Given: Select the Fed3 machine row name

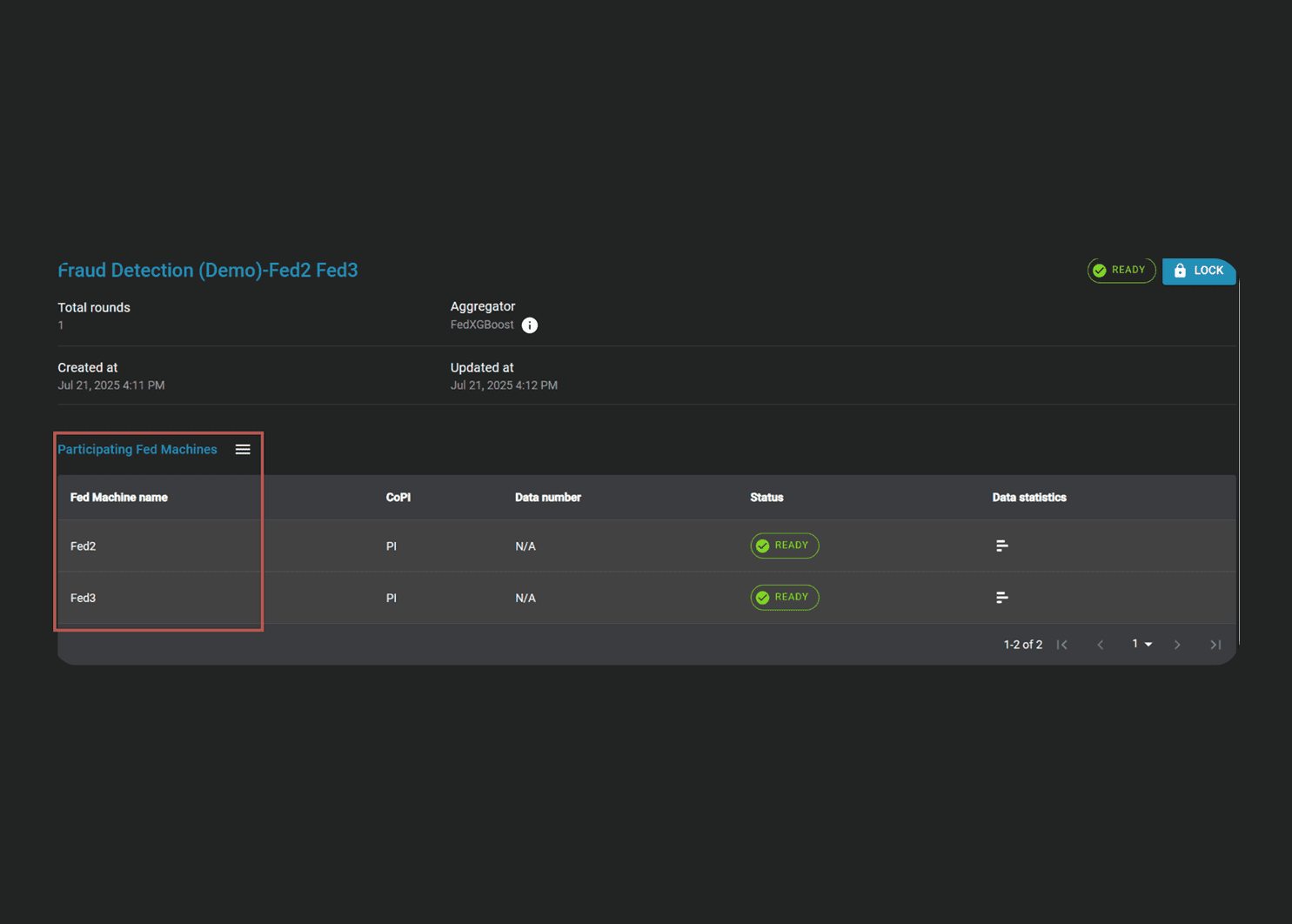Looking at the screenshot, I should [84, 599].
